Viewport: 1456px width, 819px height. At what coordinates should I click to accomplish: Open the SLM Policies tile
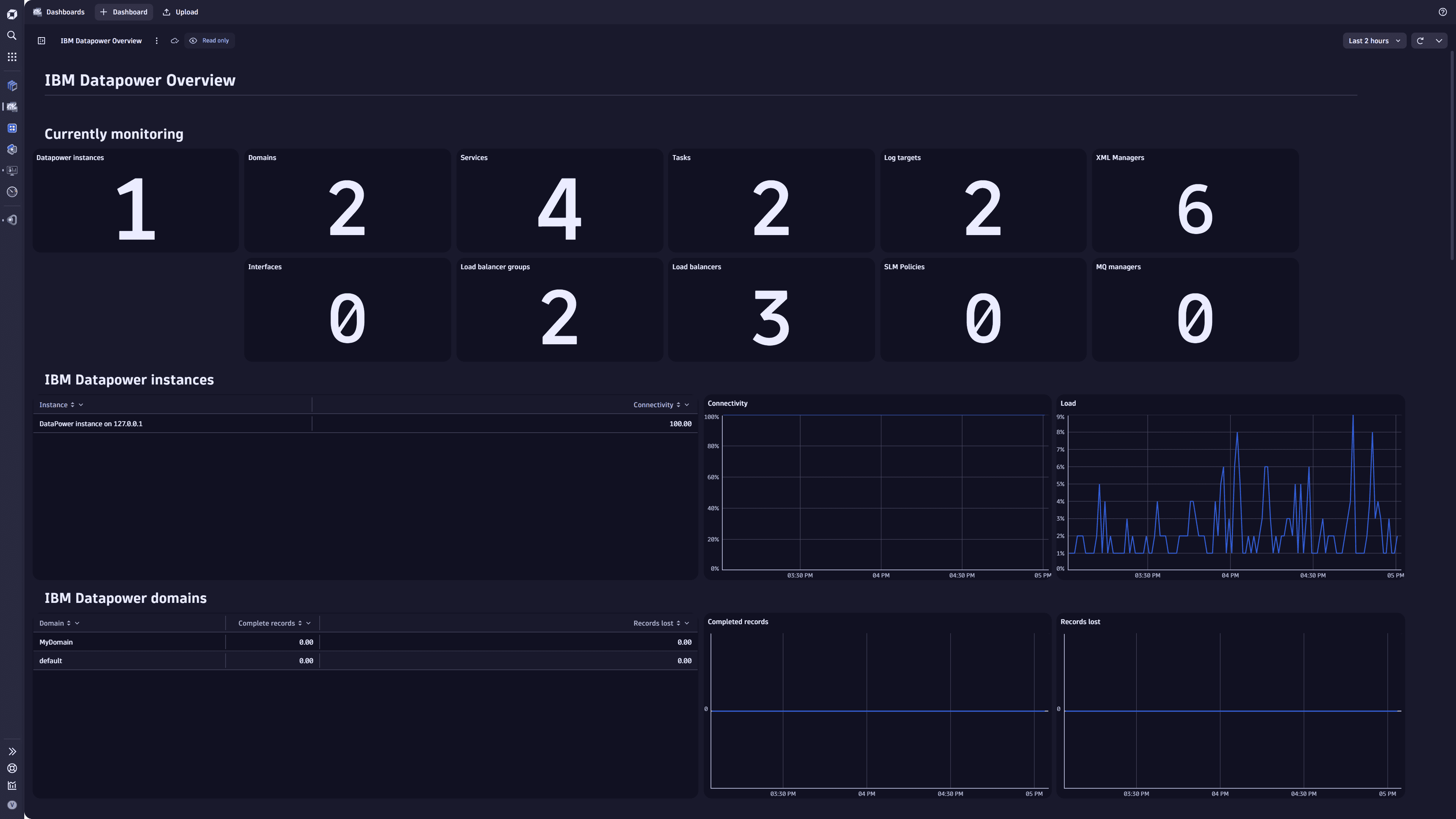point(984,310)
